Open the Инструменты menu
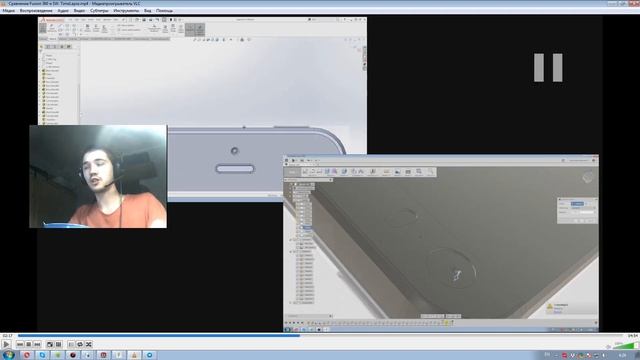Viewport: 640px width, 360px height. 126,11
